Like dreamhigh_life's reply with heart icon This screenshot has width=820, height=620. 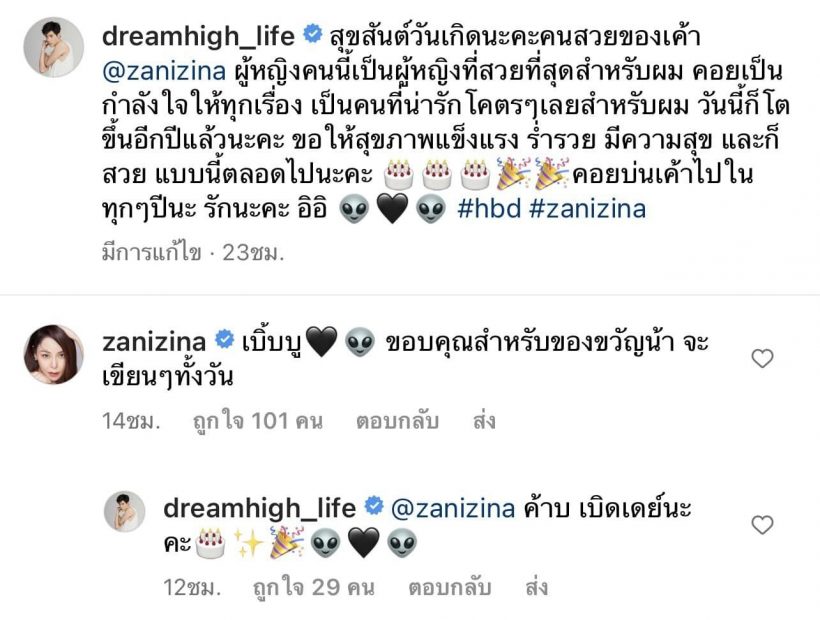[762, 525]
